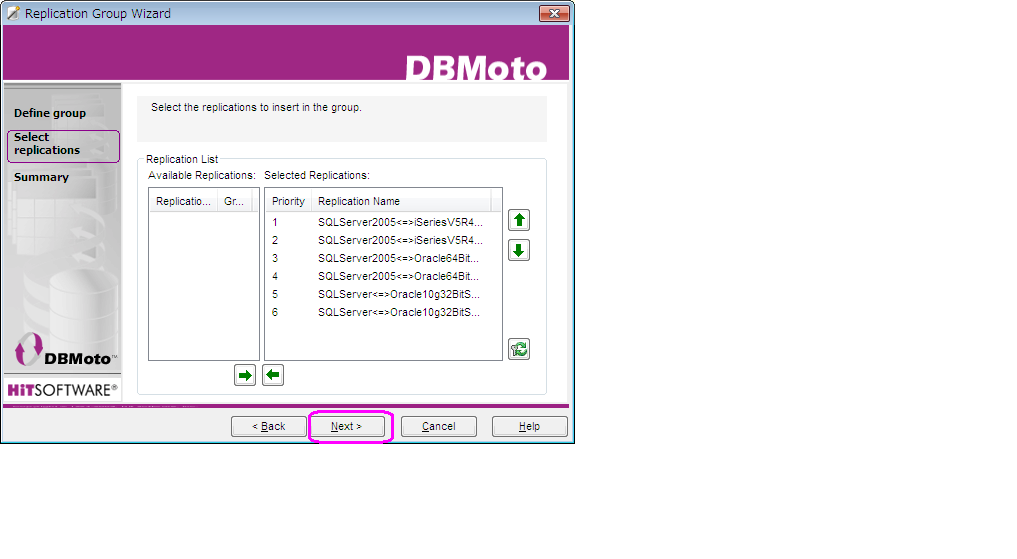This screenshot has height=559, width=1017.
Task: Click the Back button
Action: point(269,426)
